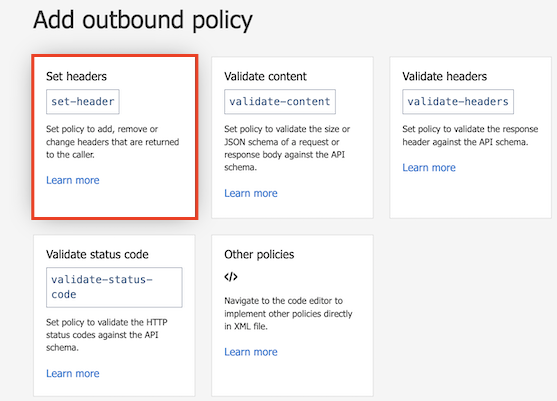Viewport: 557px width, 401px height.
Task: Select the Validate status code card
Action: click(114, 315)
